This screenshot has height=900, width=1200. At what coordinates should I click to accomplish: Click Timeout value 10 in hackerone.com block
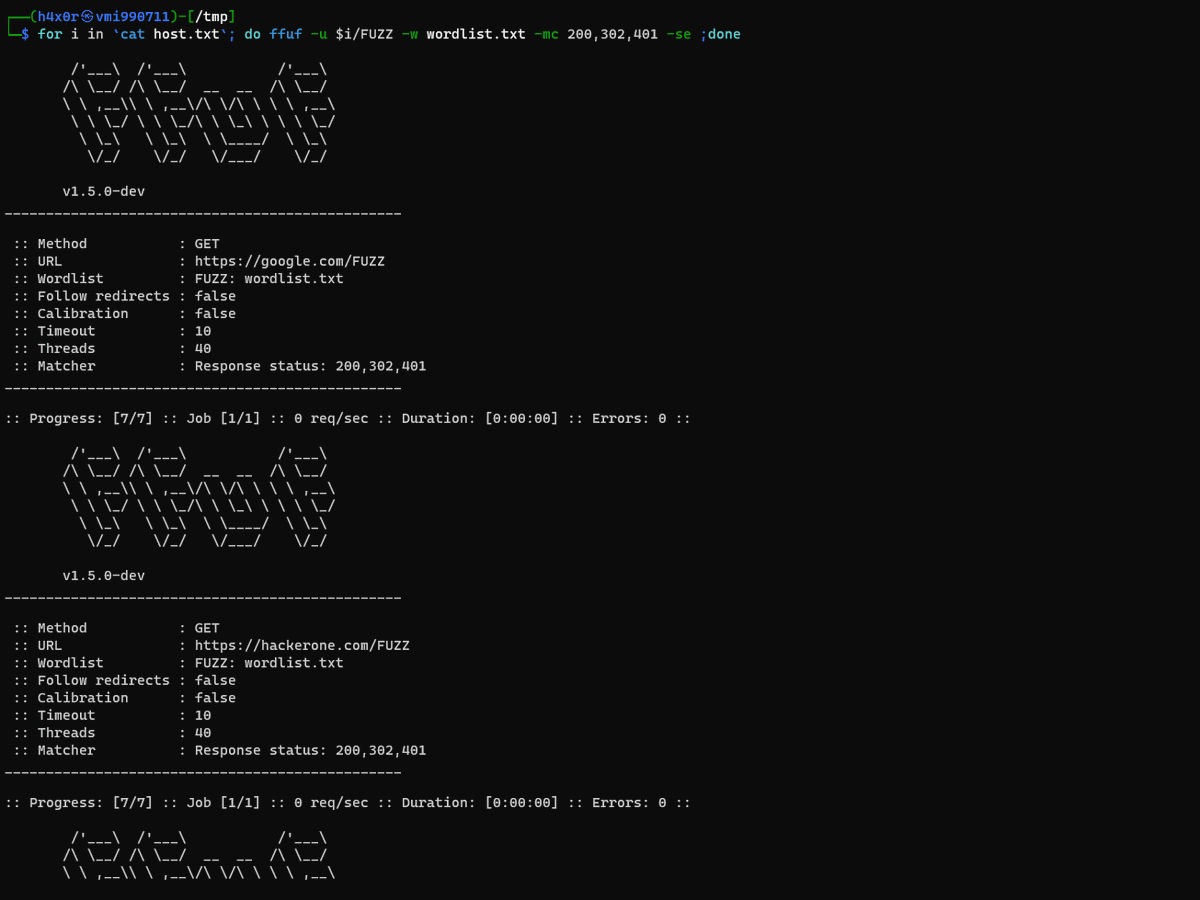203,715
